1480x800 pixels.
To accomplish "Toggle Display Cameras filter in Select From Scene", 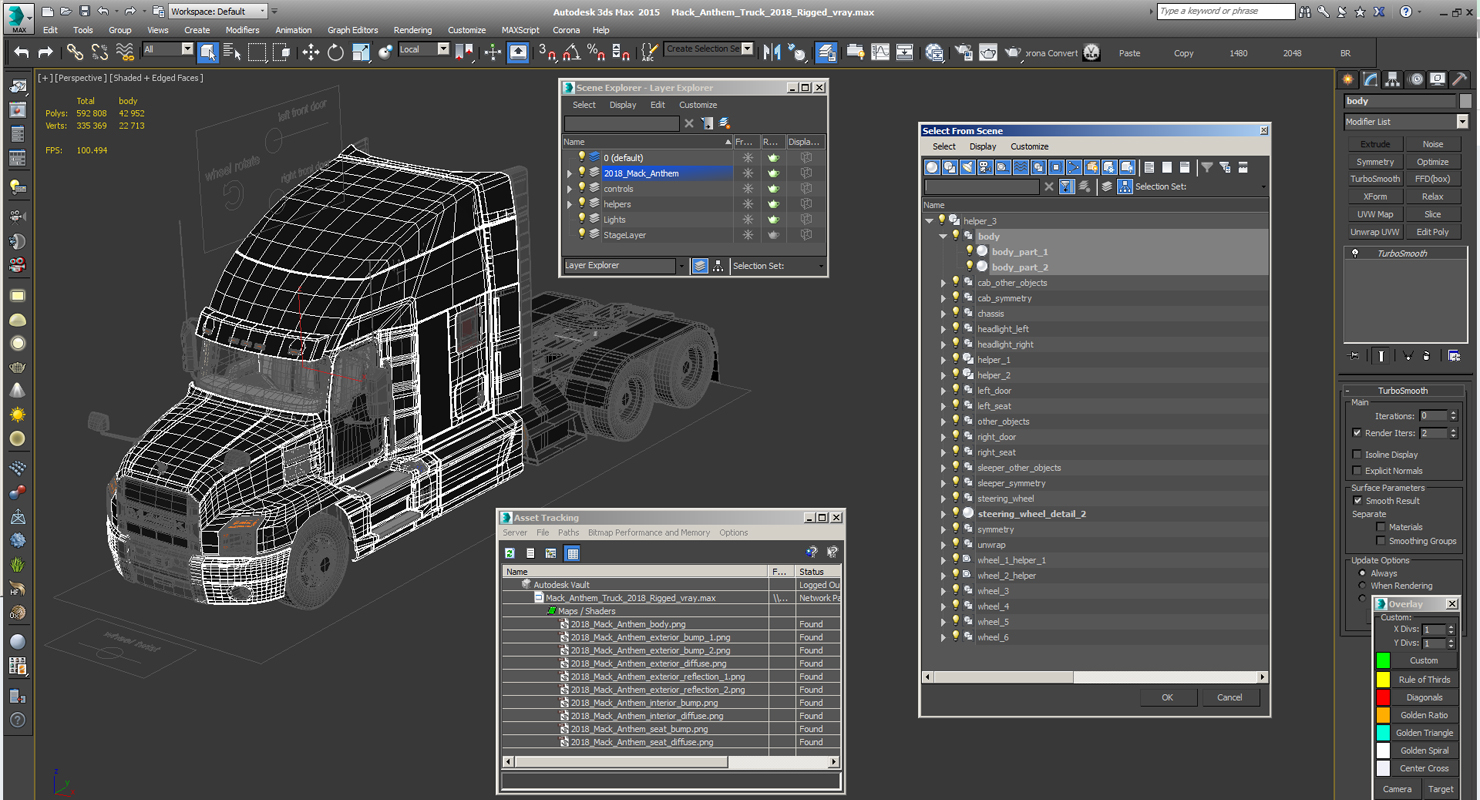I will point(986,167).
